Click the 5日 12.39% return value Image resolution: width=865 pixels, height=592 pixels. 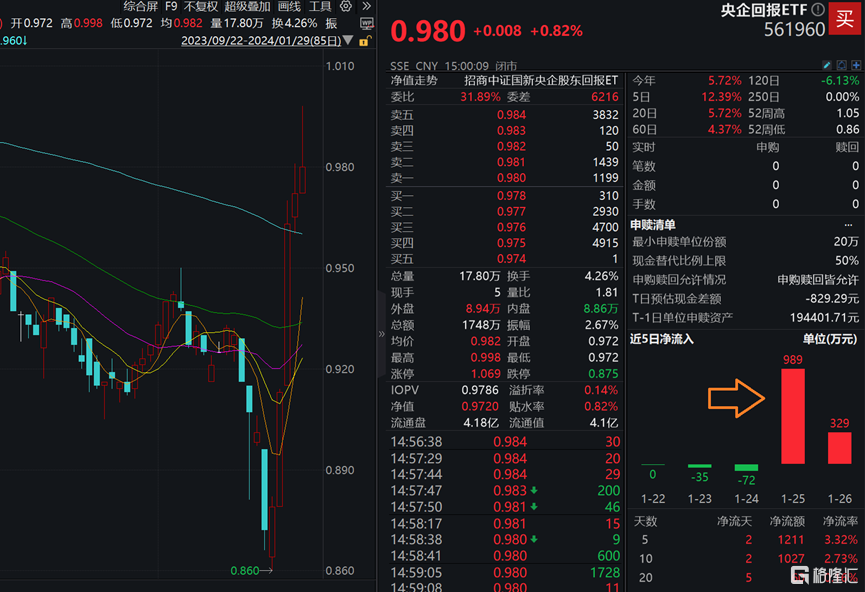point(721,97)
